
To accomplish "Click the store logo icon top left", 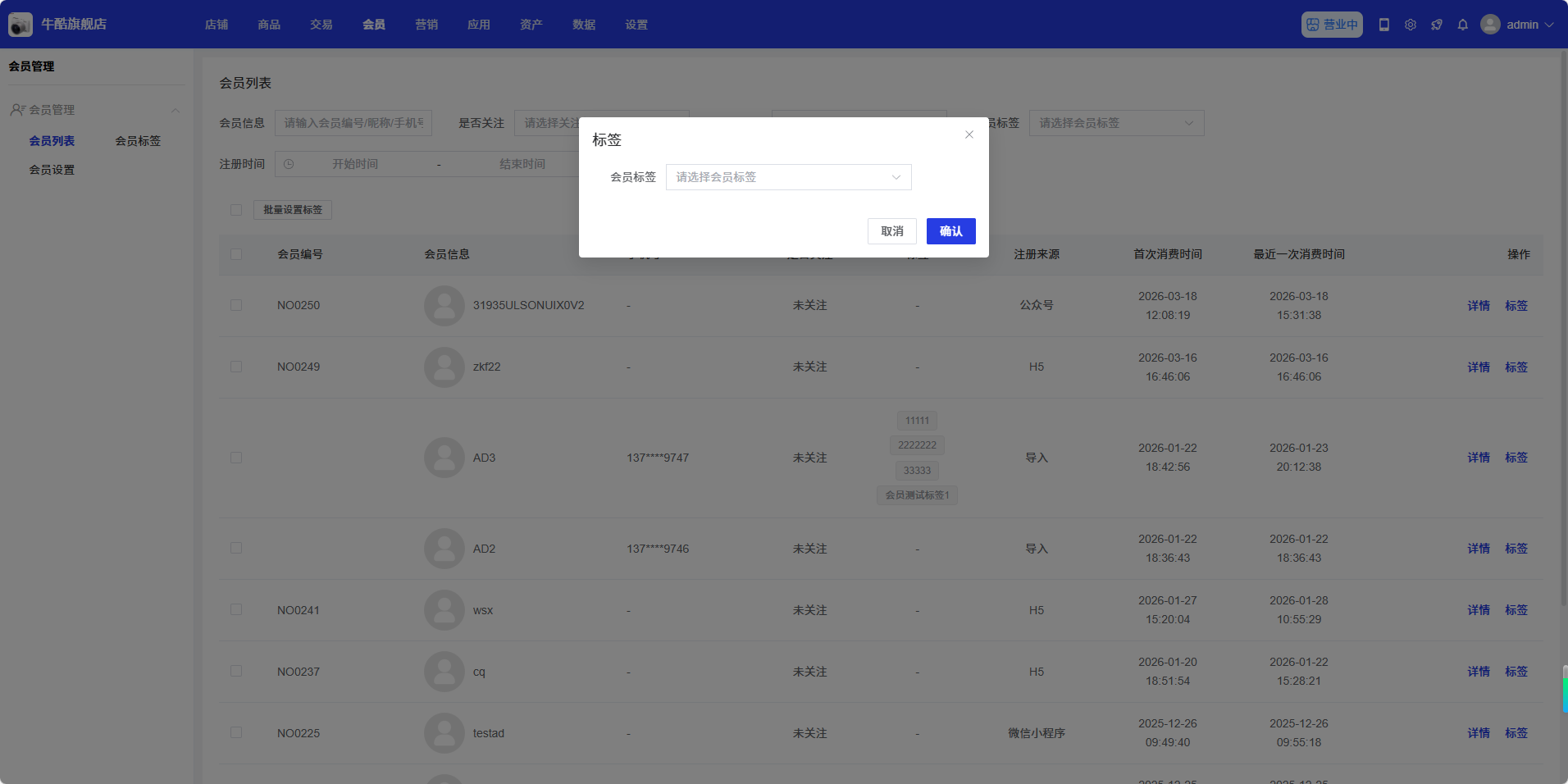I will [x=21, y=25].
